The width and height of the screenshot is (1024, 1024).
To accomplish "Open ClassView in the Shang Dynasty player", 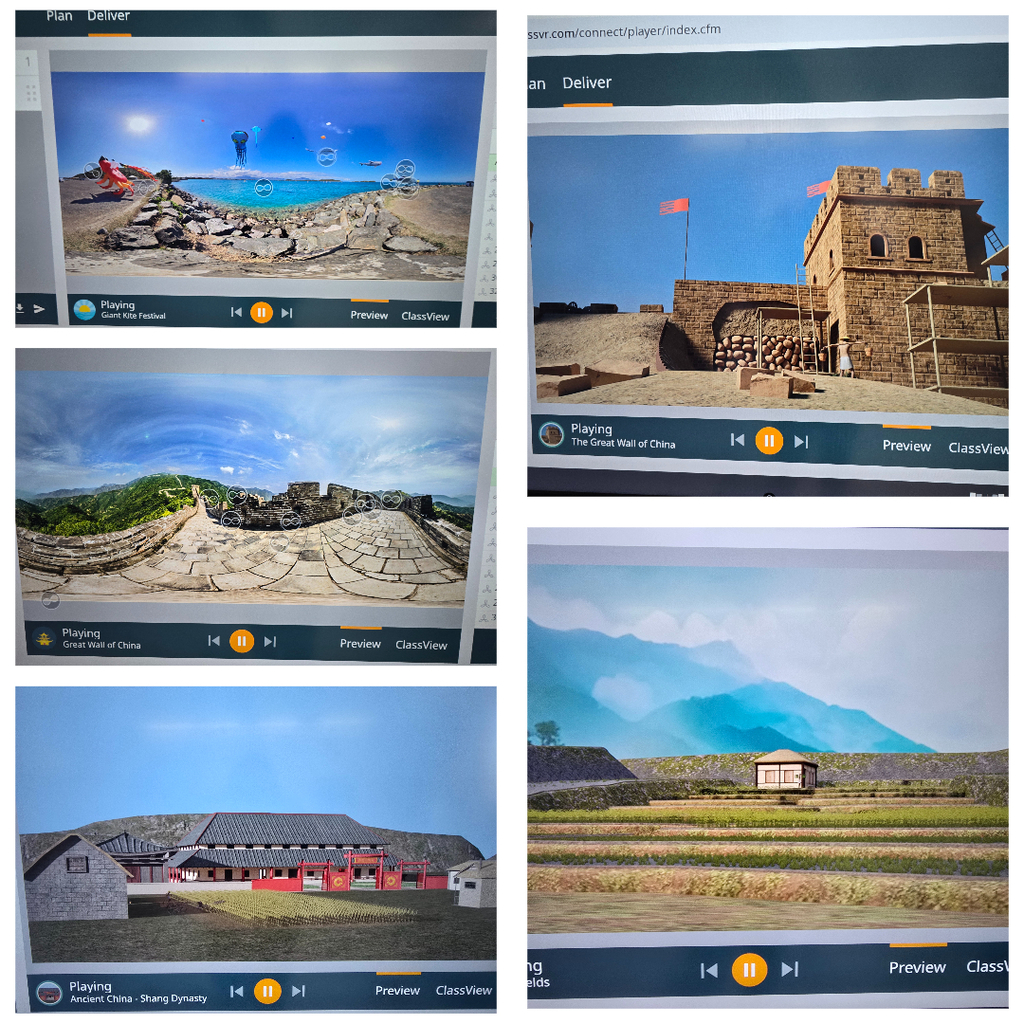I will click(x=463, y=990).
